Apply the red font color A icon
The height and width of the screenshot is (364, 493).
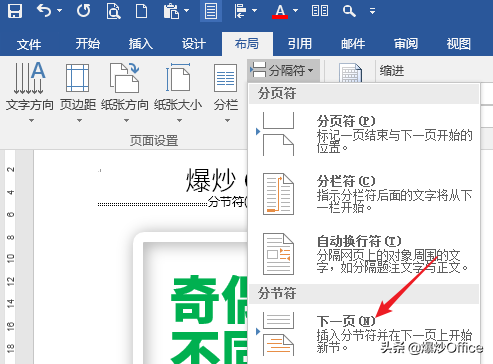[x=280, y=11]
